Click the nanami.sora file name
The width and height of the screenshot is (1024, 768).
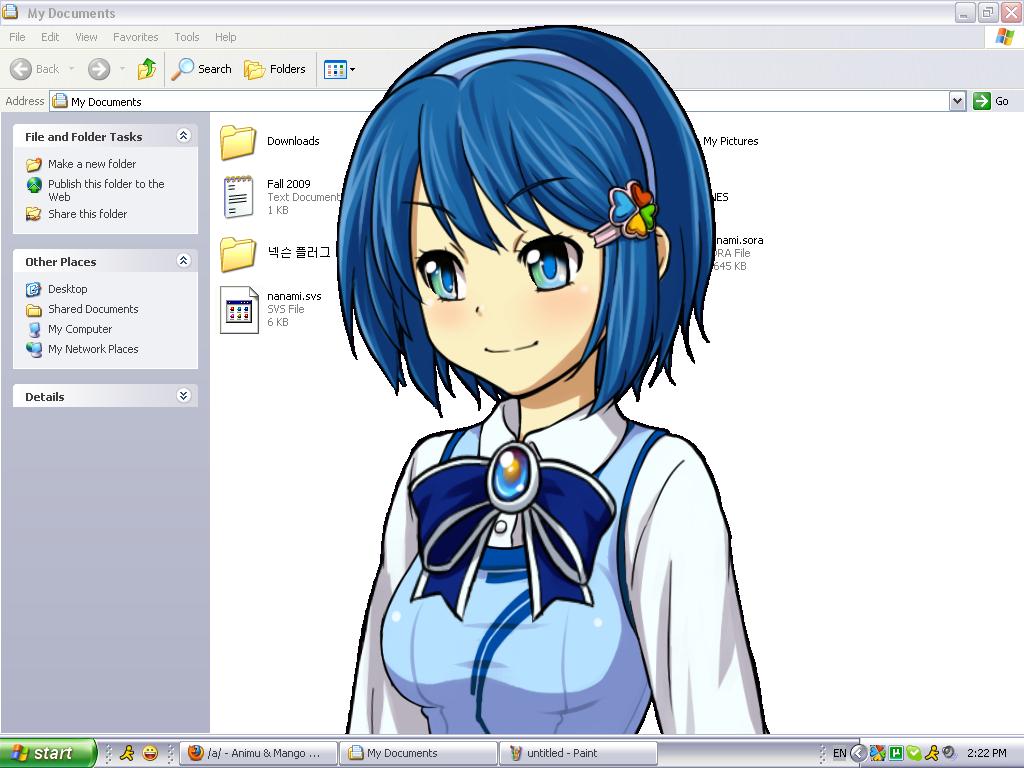click(739, 240)
